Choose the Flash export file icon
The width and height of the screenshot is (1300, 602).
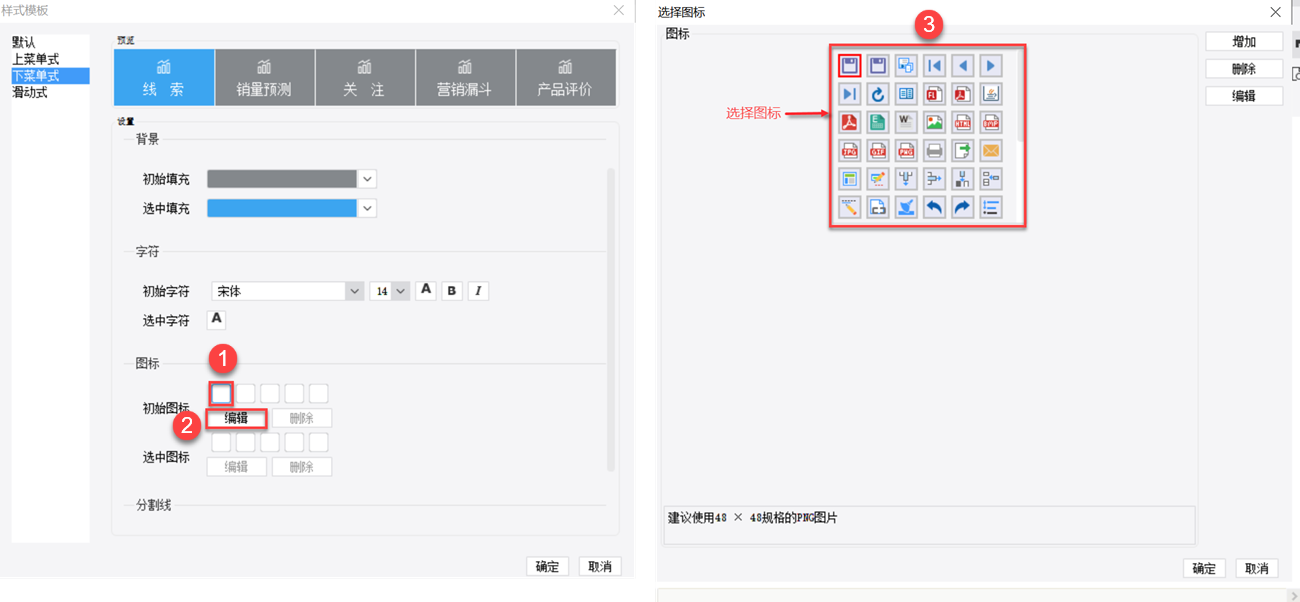pyautogui.click(x=934, y=94)
